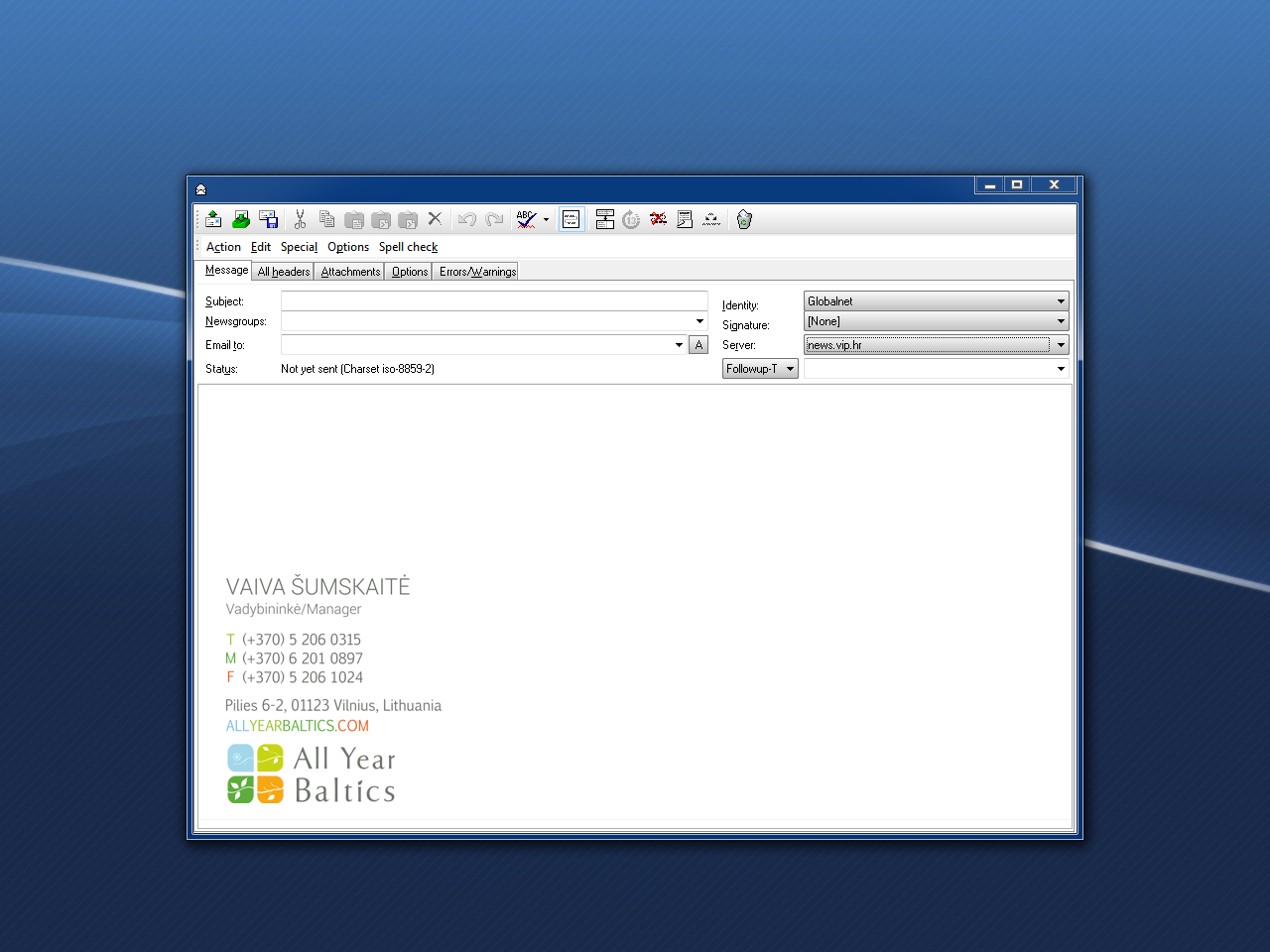Viewport: 1270px width, 952px height.
Task: Click the ROT13 circular icon
Action: click(631, 219)
